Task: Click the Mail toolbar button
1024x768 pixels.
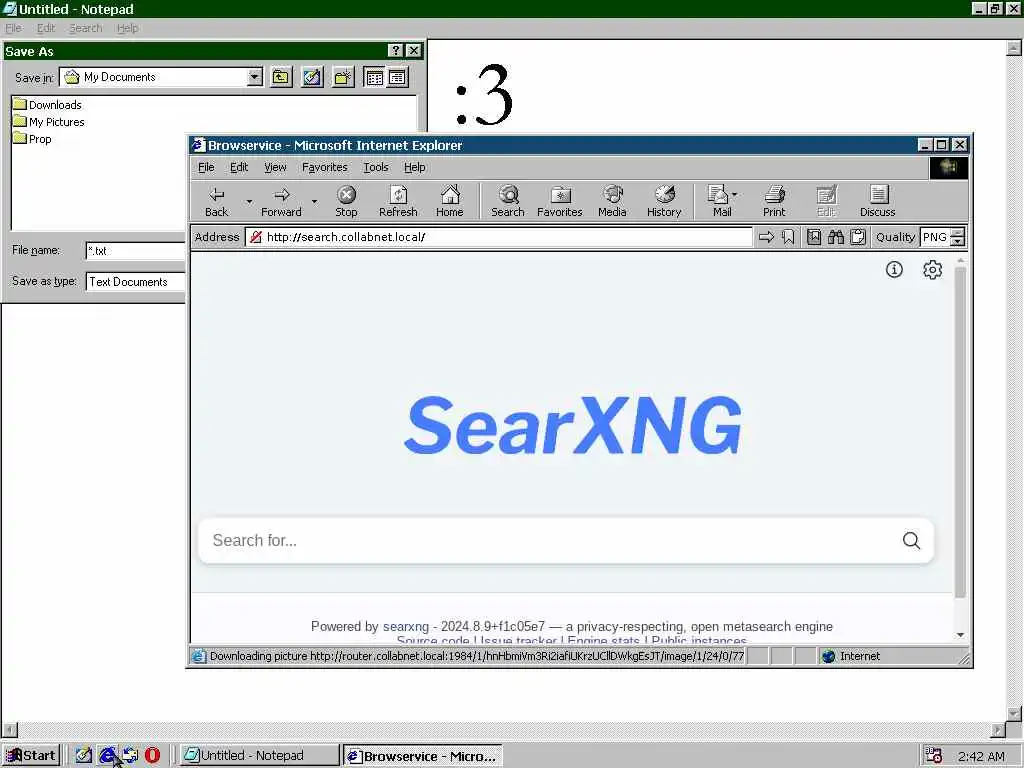Action: [718, 201]
